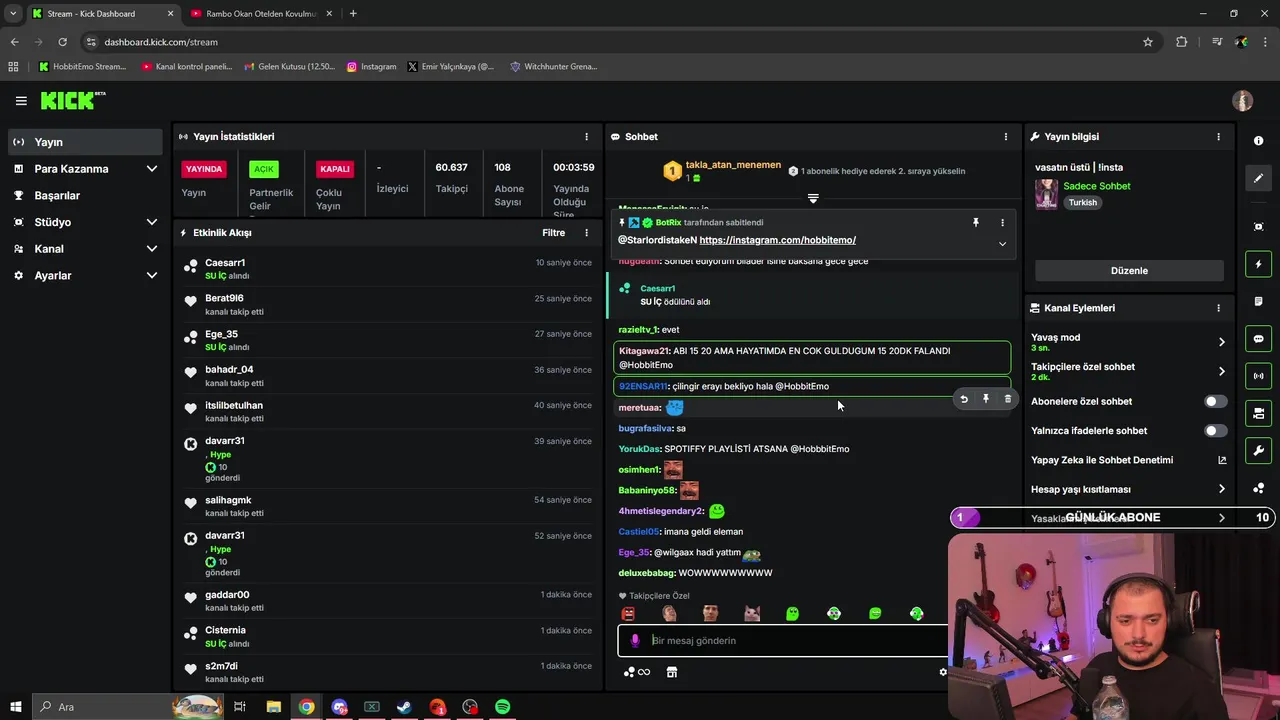Click the Turkish language tag
The height and width of the screenshot is (720, 1280).
(x=1082, y=202)
